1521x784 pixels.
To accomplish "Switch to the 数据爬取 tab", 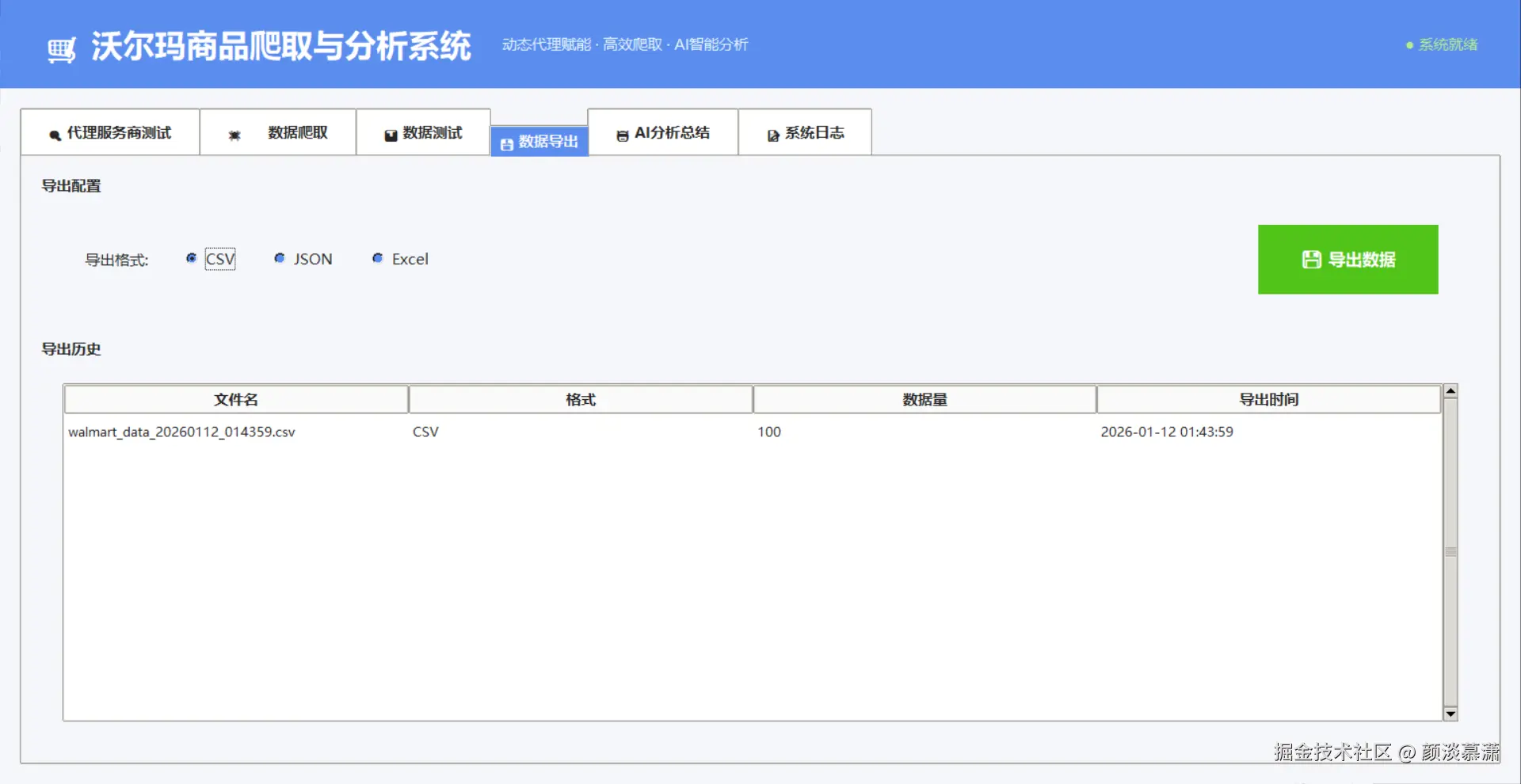I will tap(277, 132).
